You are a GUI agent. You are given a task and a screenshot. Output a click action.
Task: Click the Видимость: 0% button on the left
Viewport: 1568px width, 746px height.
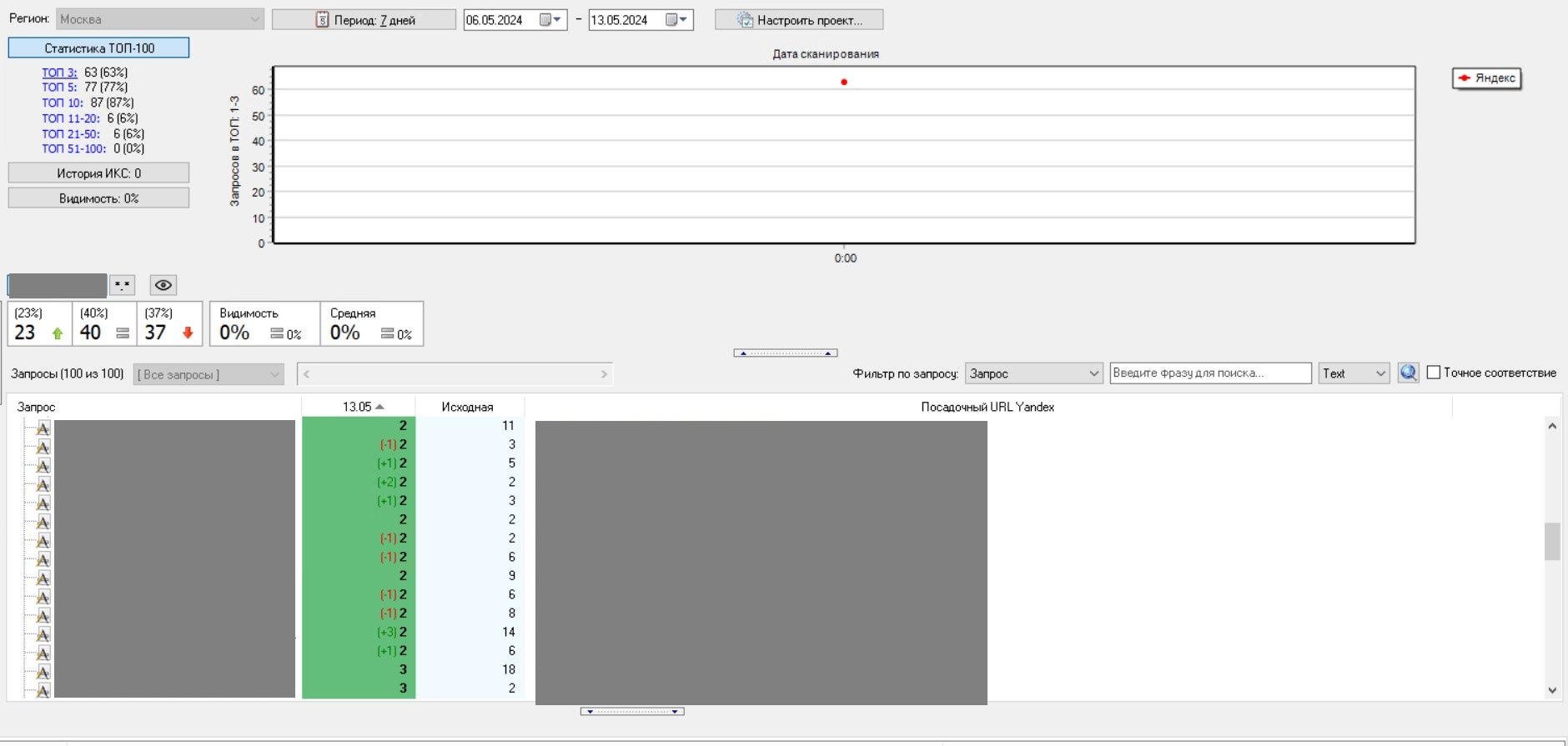pos(99,198)
